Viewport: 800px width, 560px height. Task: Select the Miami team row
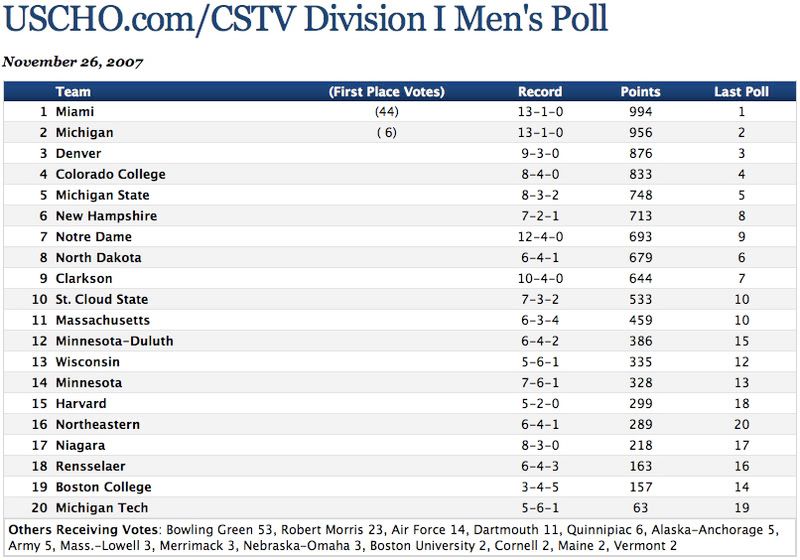[75, 112]
